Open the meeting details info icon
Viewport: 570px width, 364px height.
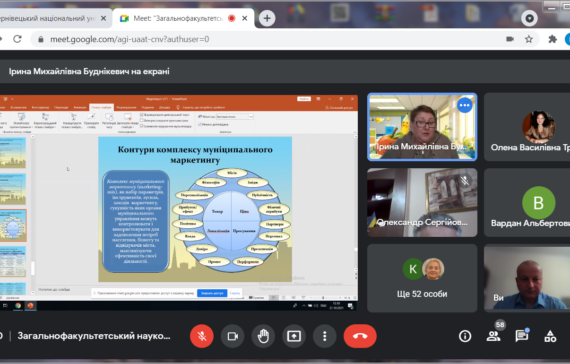(x=465, y=336)
